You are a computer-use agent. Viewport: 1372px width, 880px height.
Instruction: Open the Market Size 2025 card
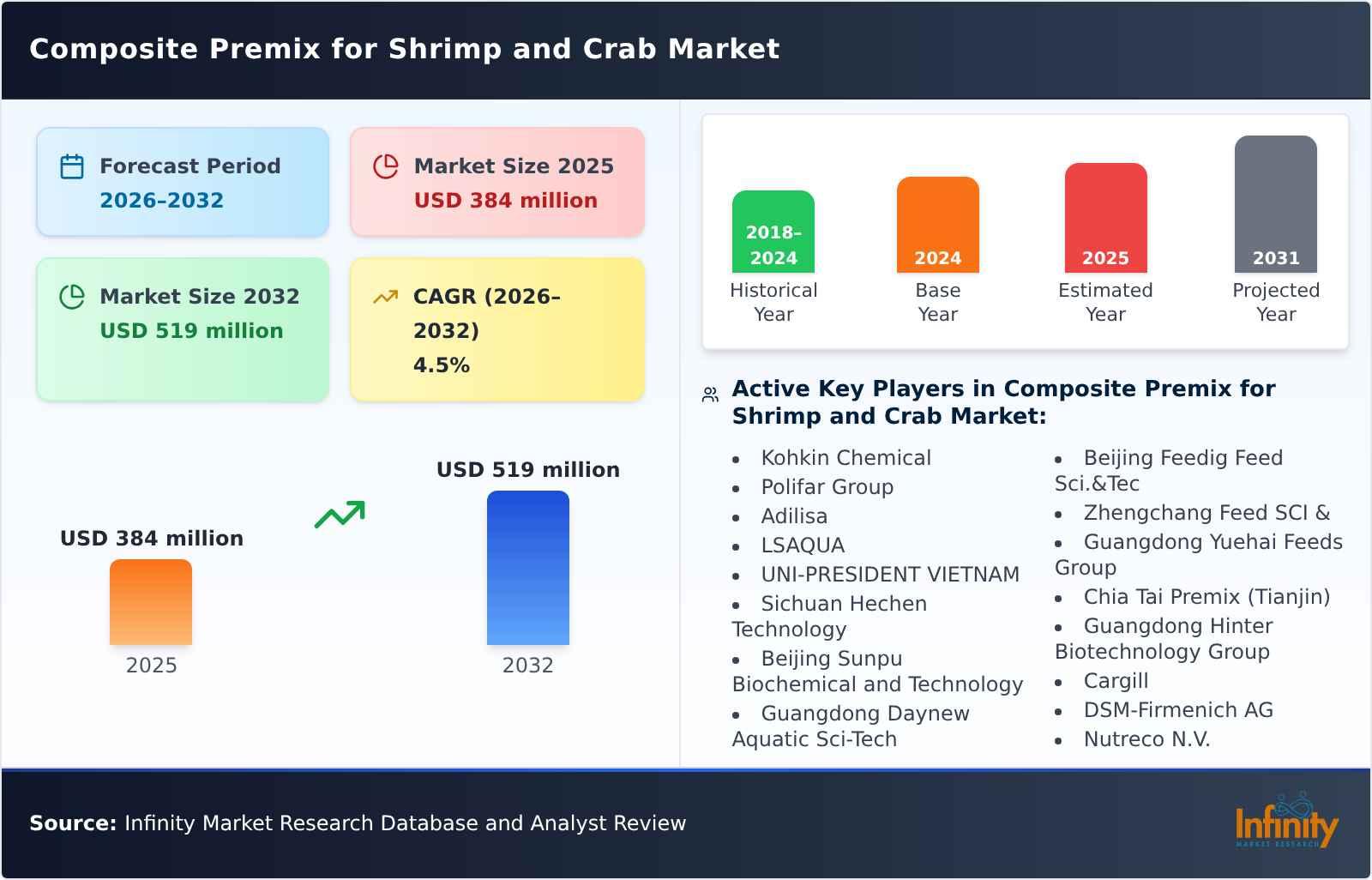click(496, 181)
